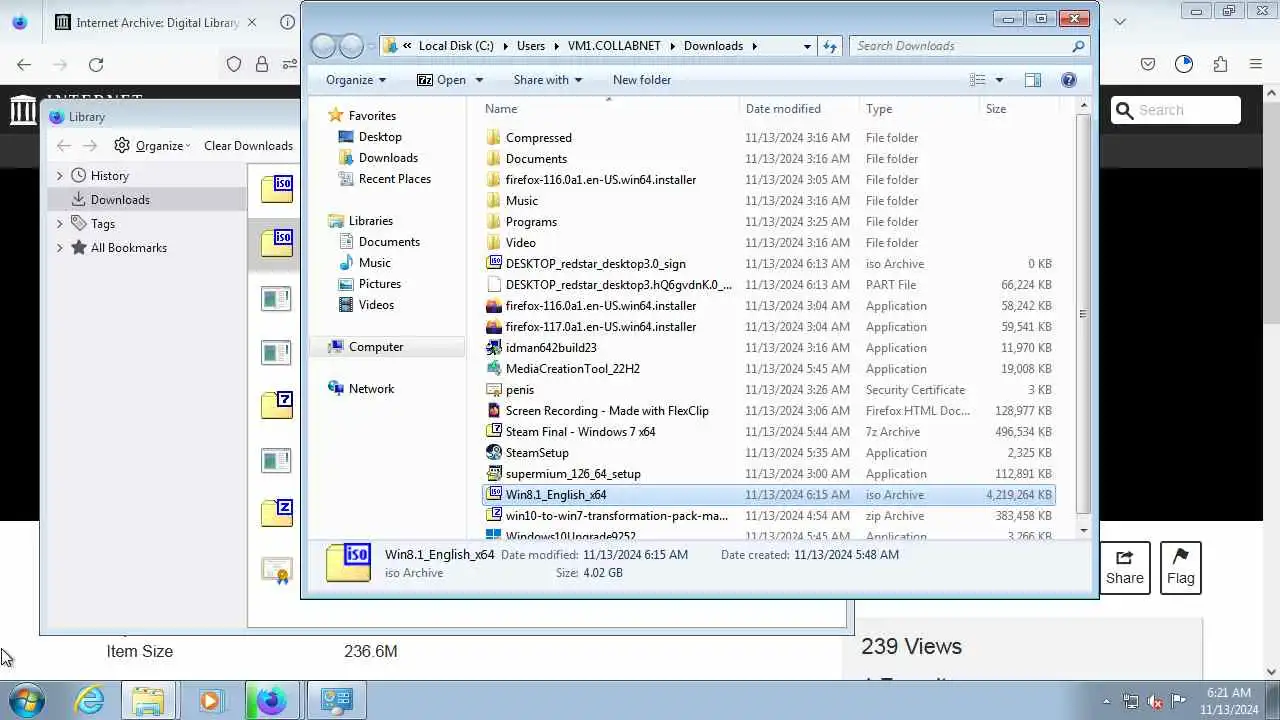Click the Internet Archive Search box
This screenshot has width=1280, height=720.
1176,110
